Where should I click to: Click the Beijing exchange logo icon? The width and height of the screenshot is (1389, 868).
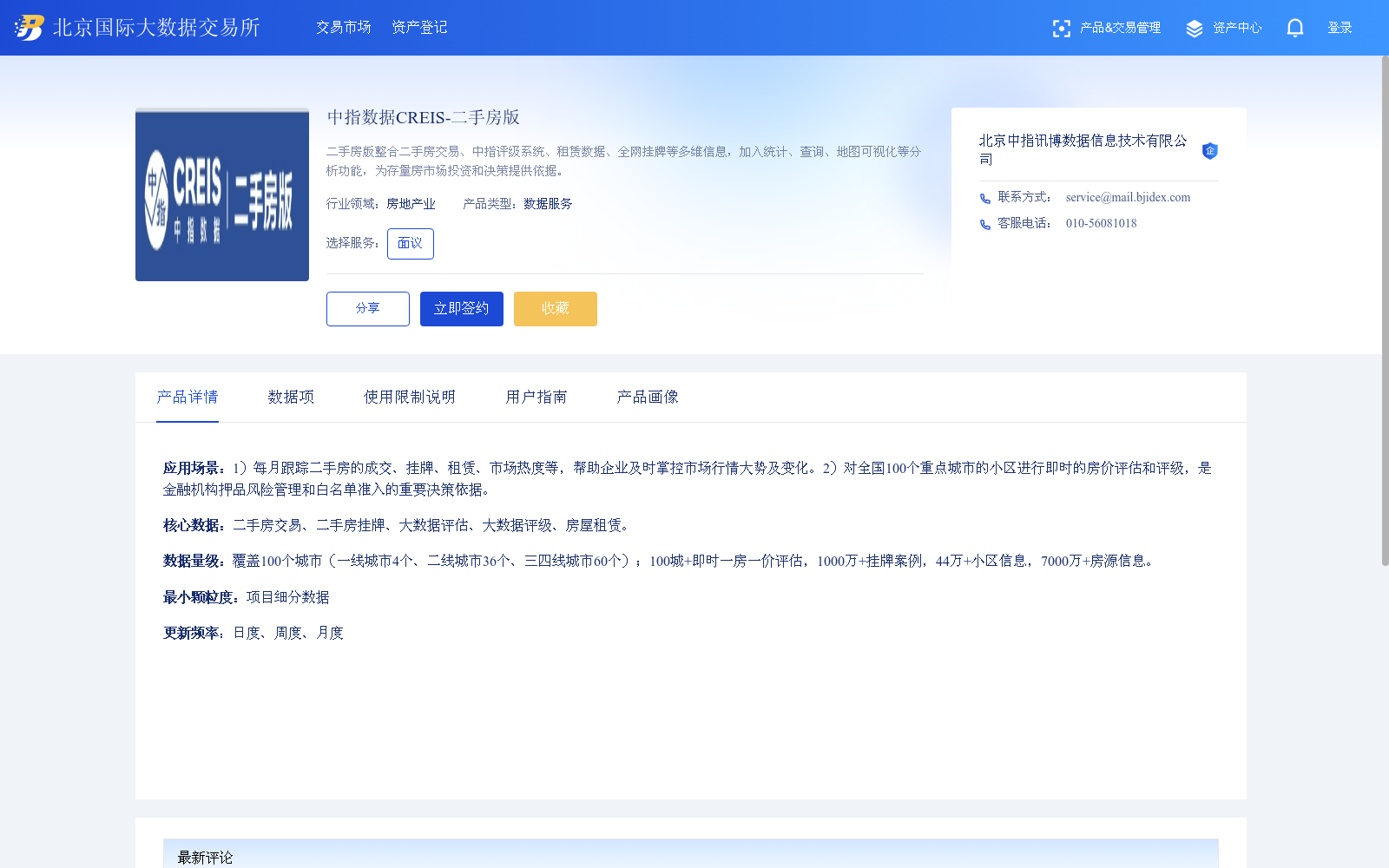point(27,27)
